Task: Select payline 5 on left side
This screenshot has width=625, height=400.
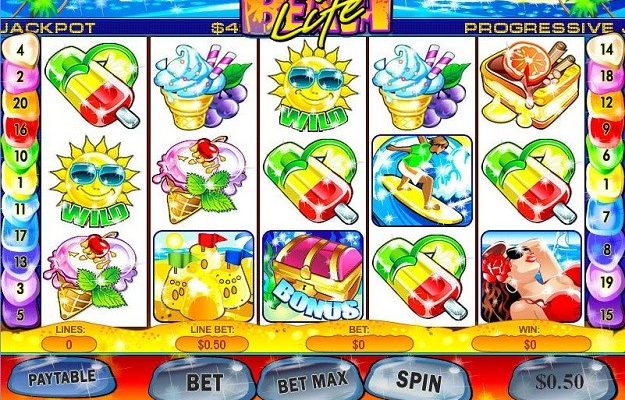Action: 20,314
